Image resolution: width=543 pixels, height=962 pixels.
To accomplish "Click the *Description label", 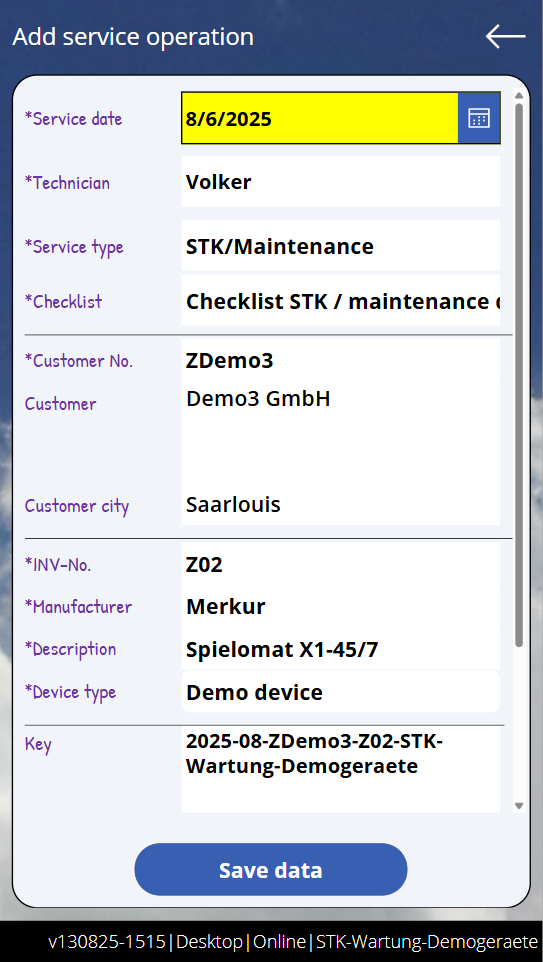I will click(70, 649).
